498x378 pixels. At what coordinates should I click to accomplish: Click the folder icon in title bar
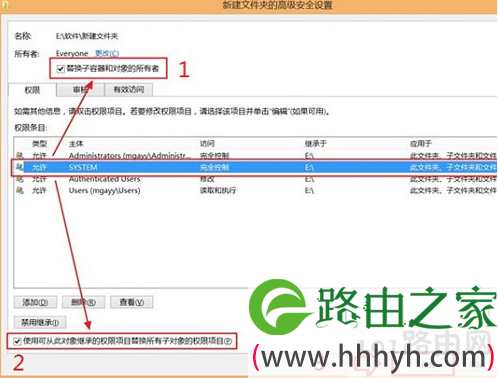(5, 6)
